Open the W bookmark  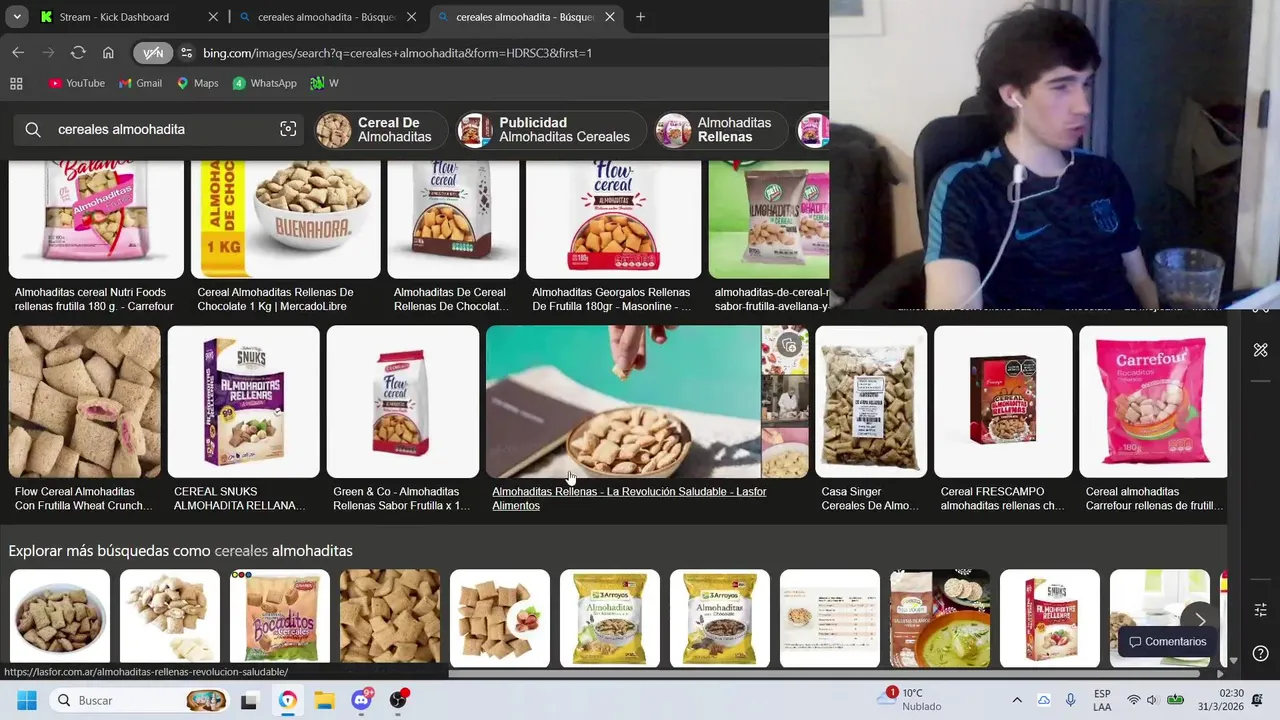click(324, 83)
